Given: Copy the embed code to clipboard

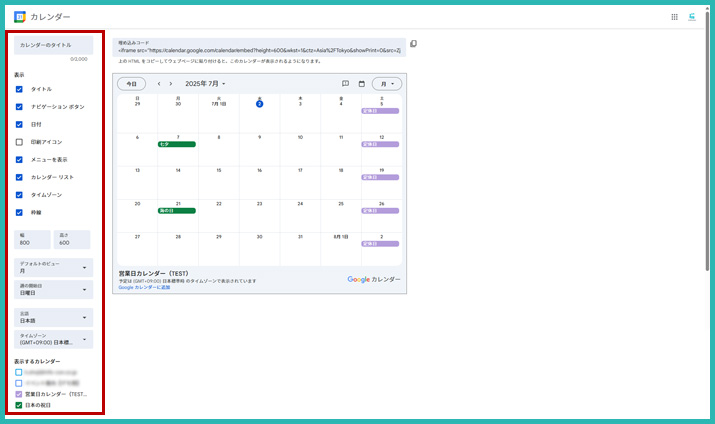Looking at the screenshot, I should click(x=413, y=44).
